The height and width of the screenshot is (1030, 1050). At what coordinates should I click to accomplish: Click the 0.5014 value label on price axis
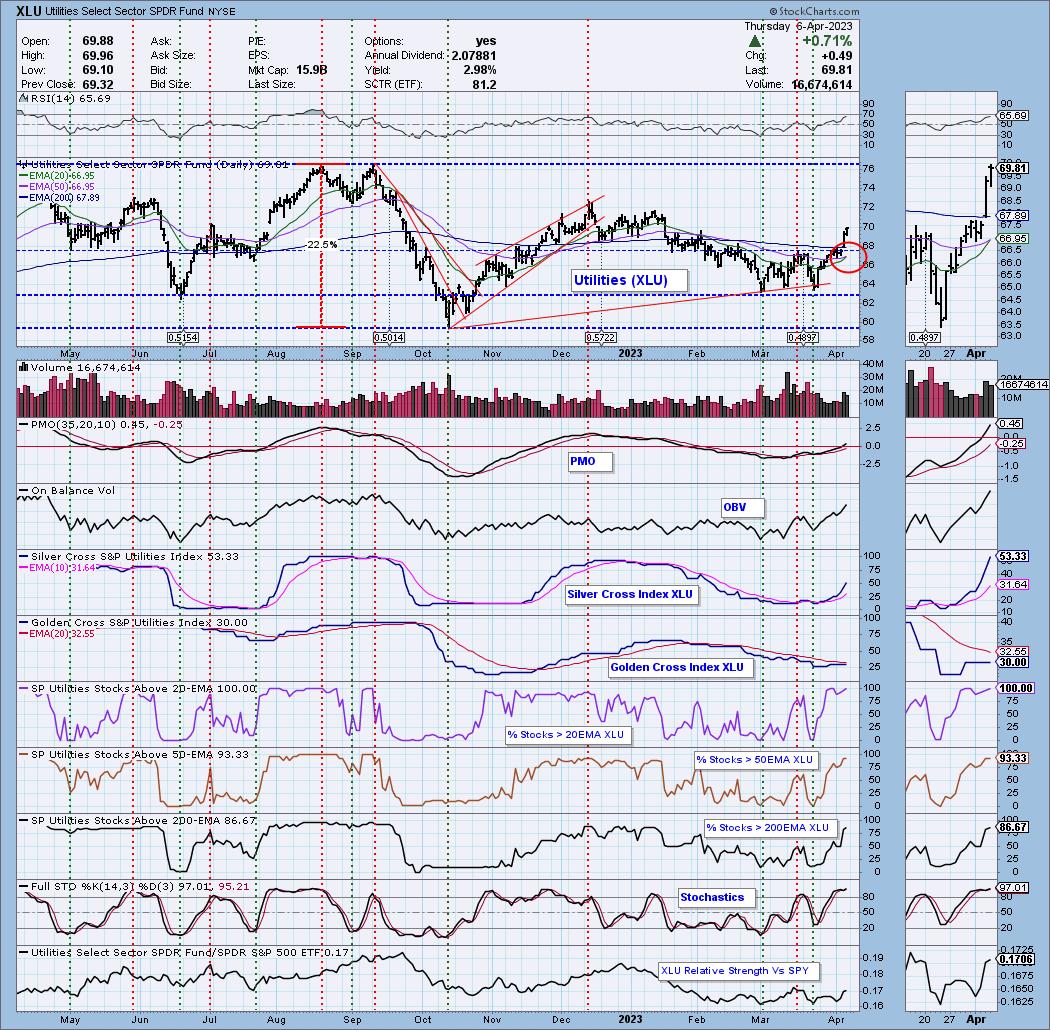[x=388, y=338]
